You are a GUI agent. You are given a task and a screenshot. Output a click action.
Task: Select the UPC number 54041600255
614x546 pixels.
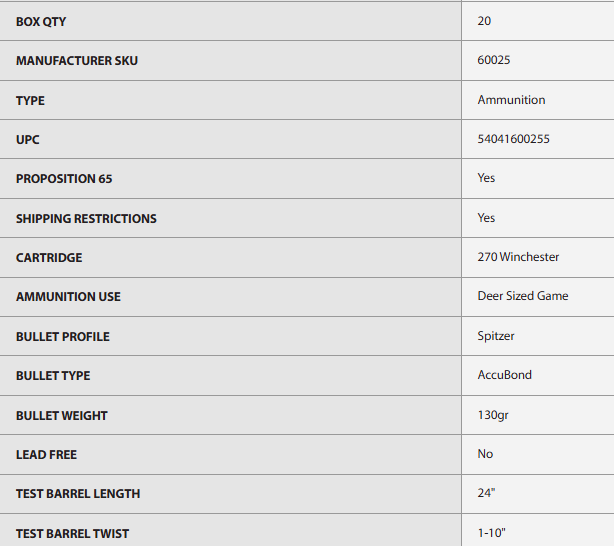513,139
